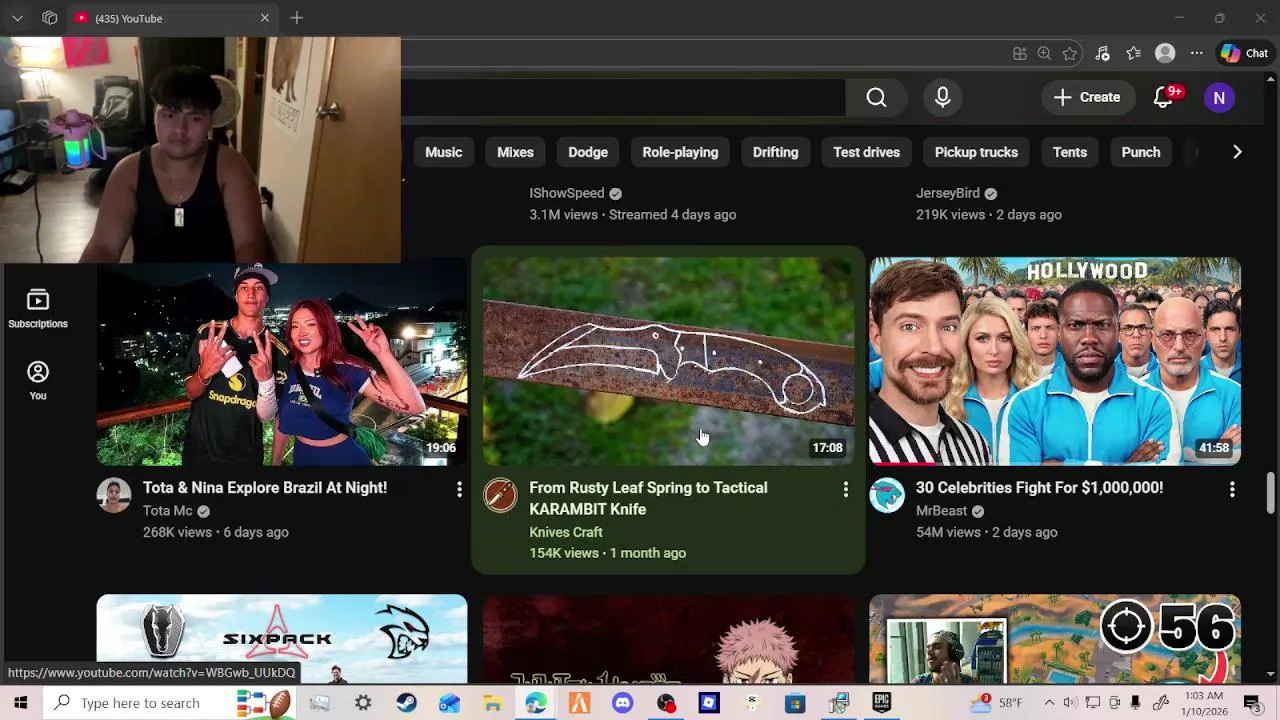The width and height of the screenshot is (1280, 720).
Task: Open the Create button
Action: point(1087,97)
